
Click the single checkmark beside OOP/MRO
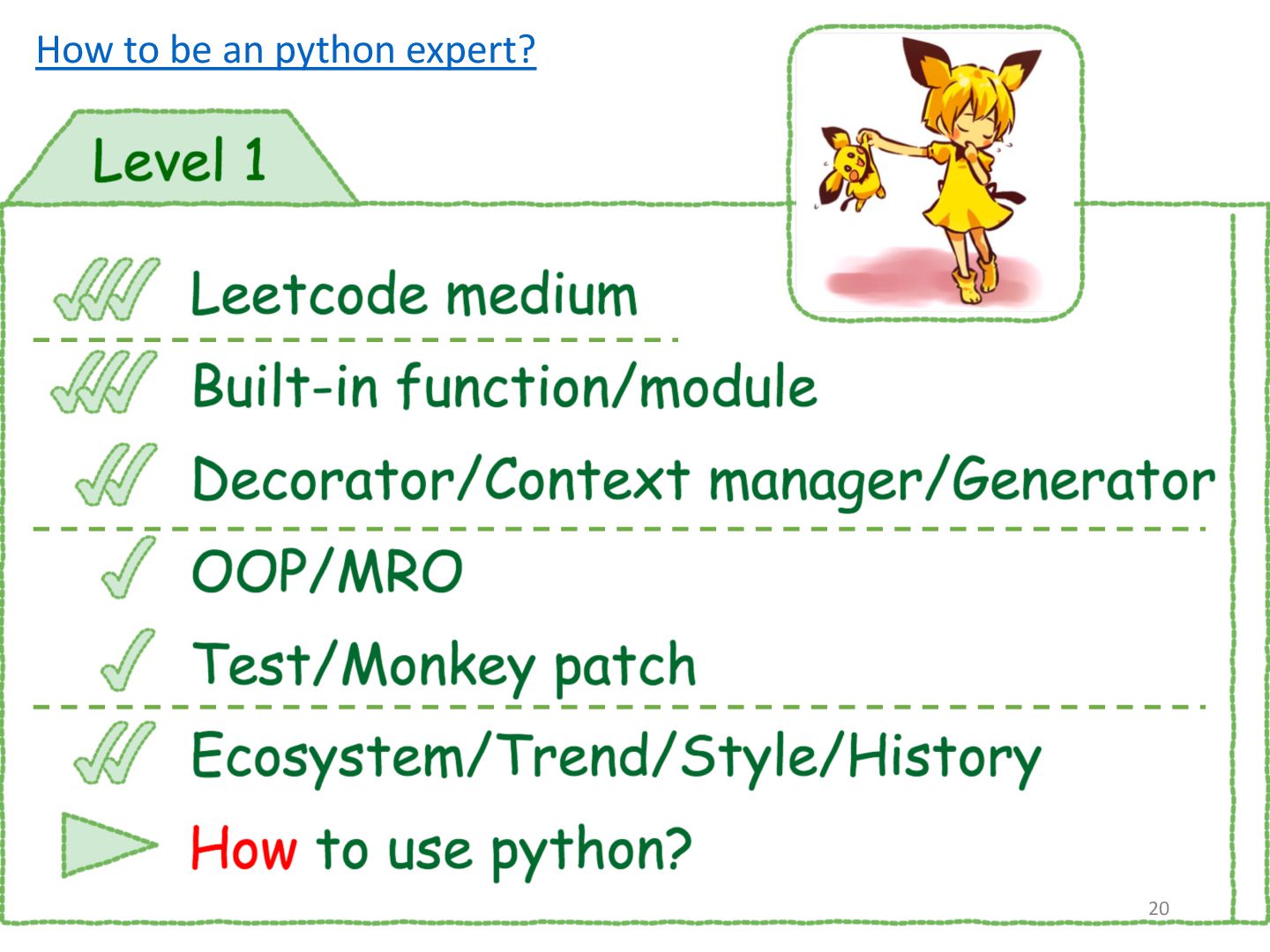click(129, 568)
